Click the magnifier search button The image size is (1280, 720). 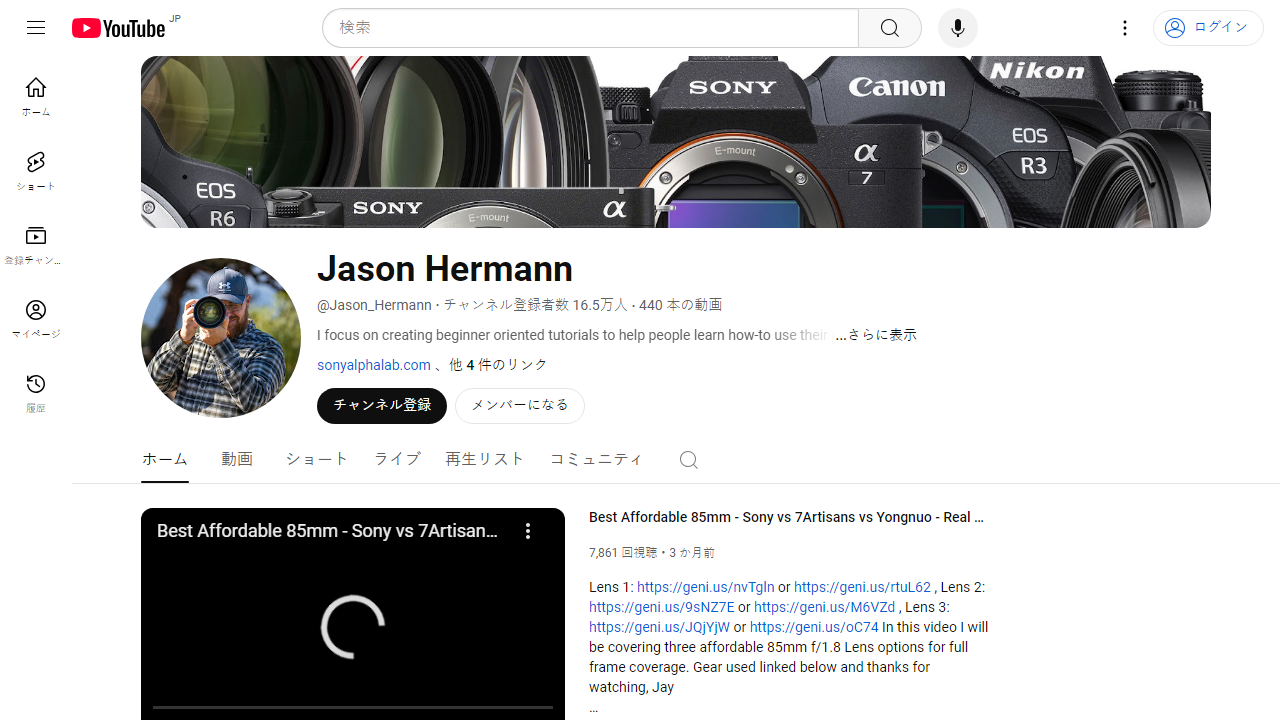click(890, 28)
